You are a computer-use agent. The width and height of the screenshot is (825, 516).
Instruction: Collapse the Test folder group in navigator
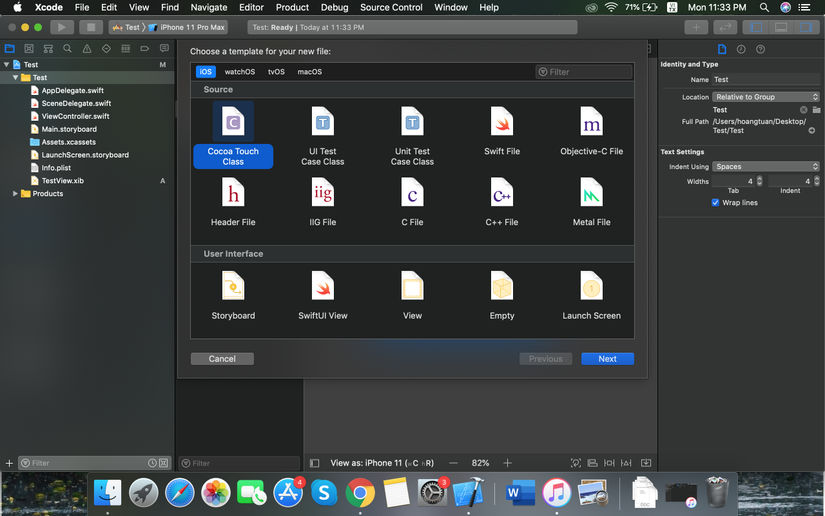pos(15,77)
